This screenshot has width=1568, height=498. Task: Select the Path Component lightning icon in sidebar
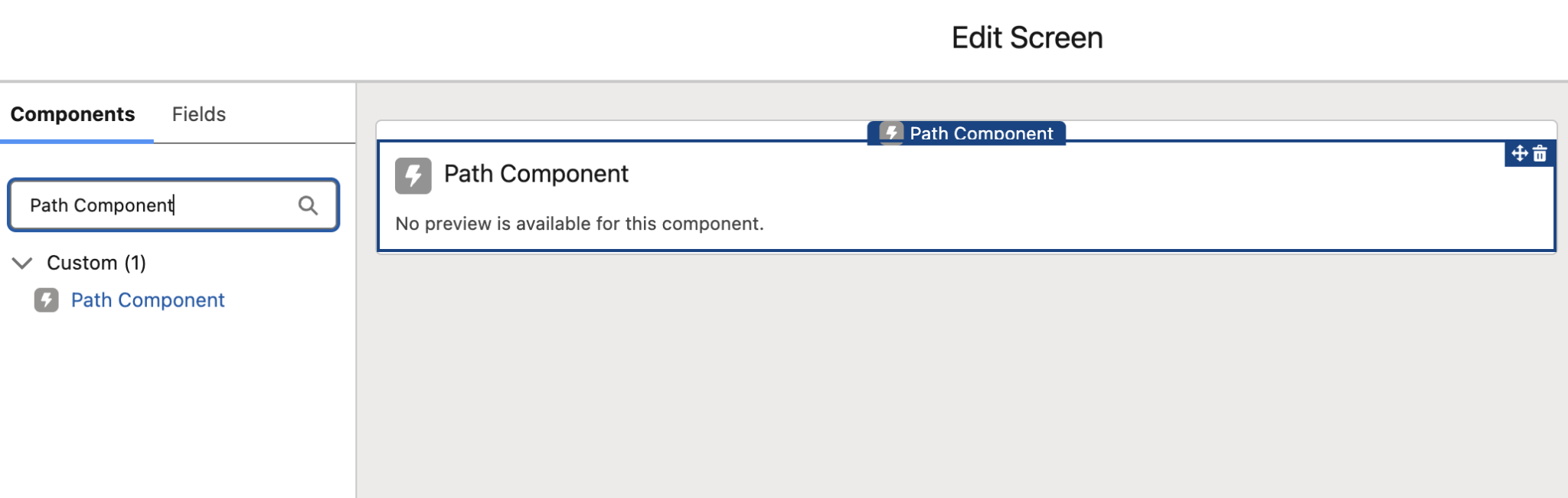[x=47, y=300]
